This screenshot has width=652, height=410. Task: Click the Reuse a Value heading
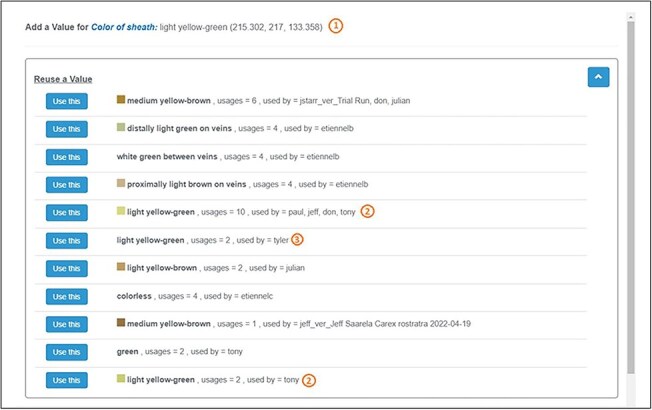click(63, 79)
